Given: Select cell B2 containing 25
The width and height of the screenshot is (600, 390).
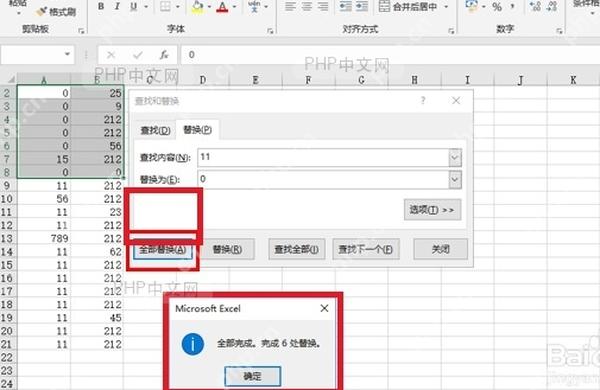Looking at the screenshot, I should coord(97,93).
